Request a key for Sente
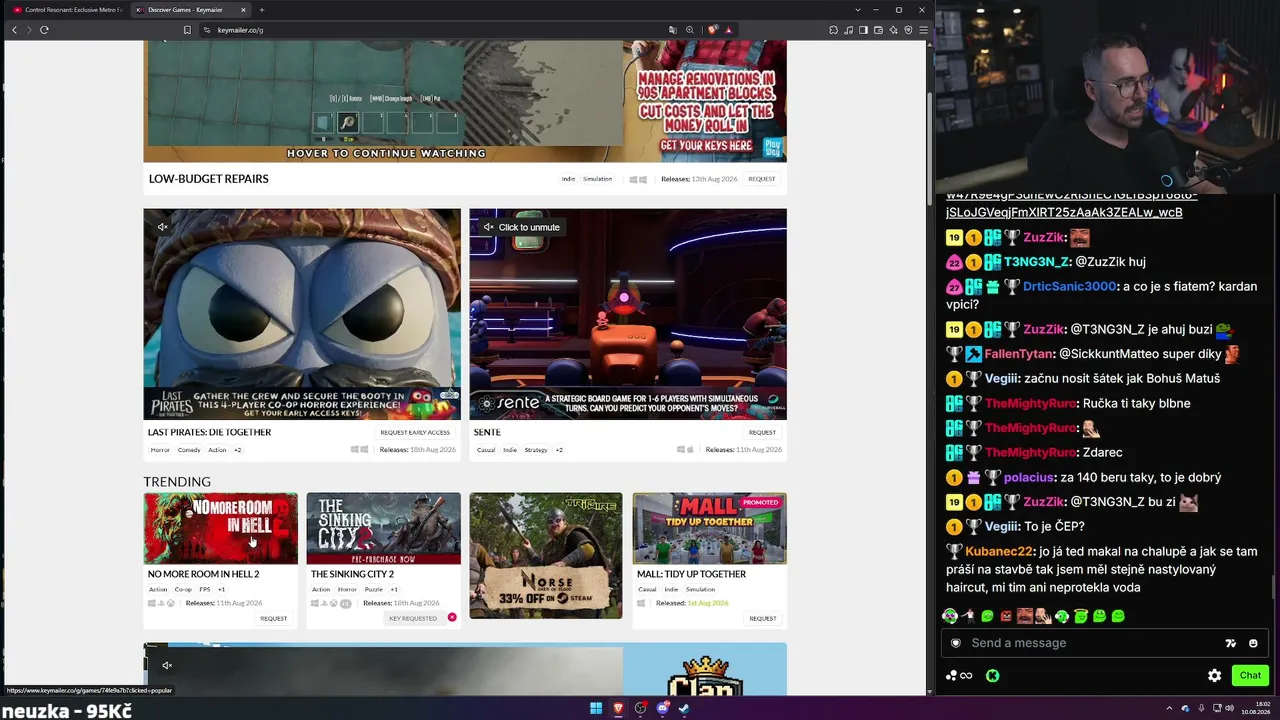Image resolution: width=1280 pixels, height=720 pixels. pos(762,432)
